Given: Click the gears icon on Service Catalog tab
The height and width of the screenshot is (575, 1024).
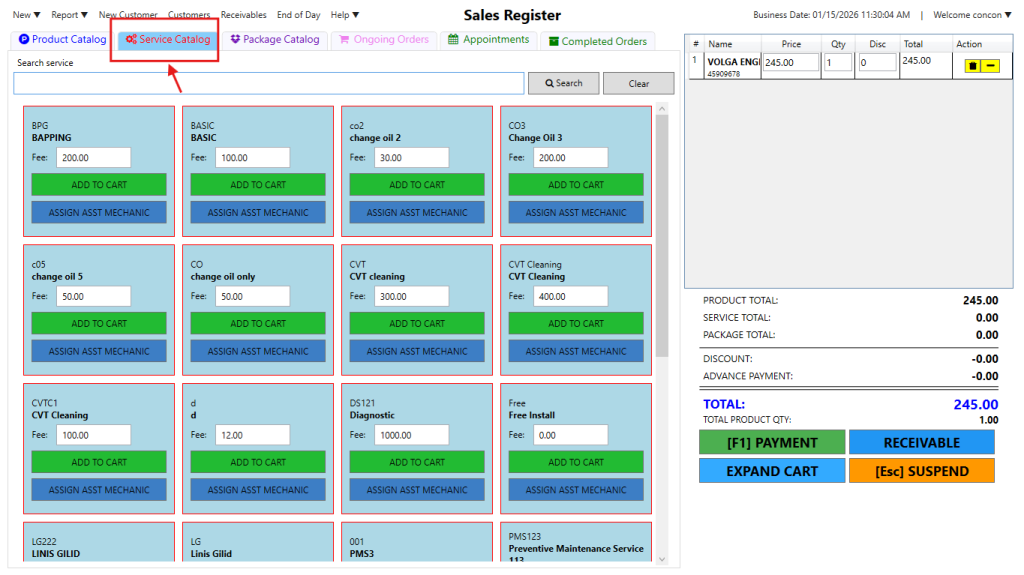Looking at the screenshot, I should 131,40.
